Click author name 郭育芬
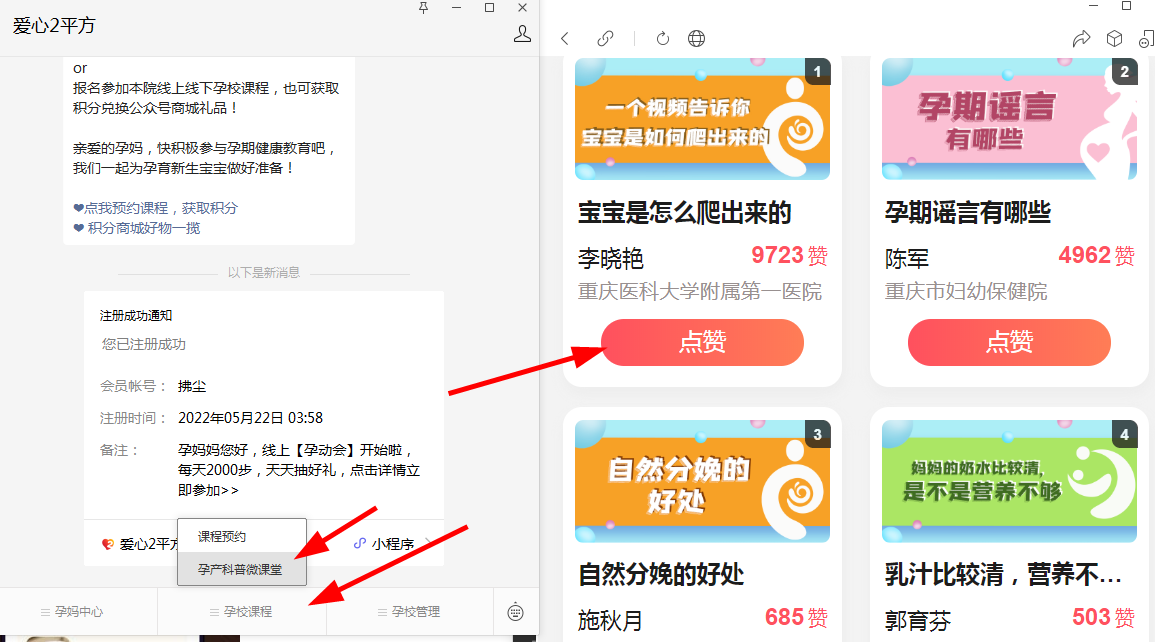1155x642 pixels. pos(918,621)
